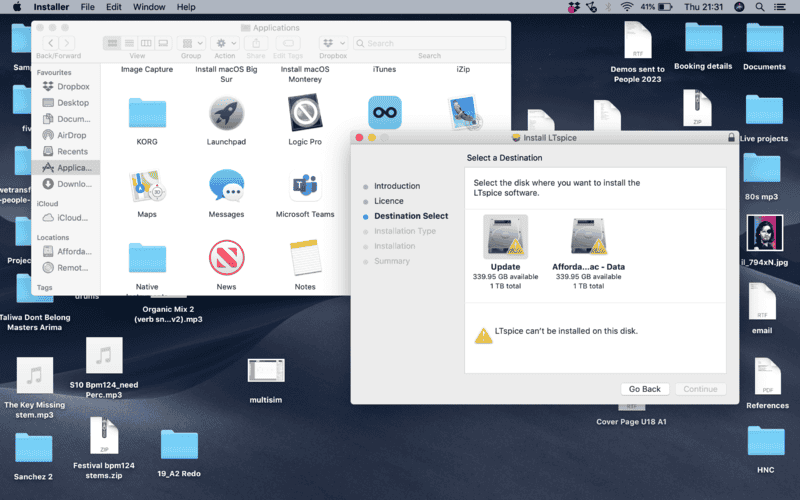Click the Finder forward arrow
Image resolution: width=800 pixels, height=500 pixels.
point(67,43)
